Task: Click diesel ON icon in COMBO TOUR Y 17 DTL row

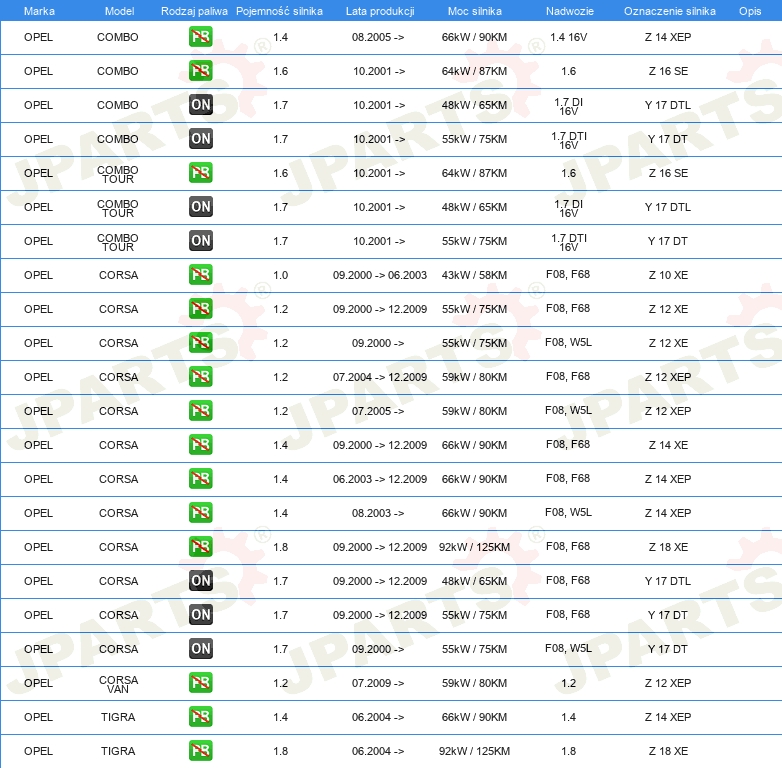Action: (200, 206)
